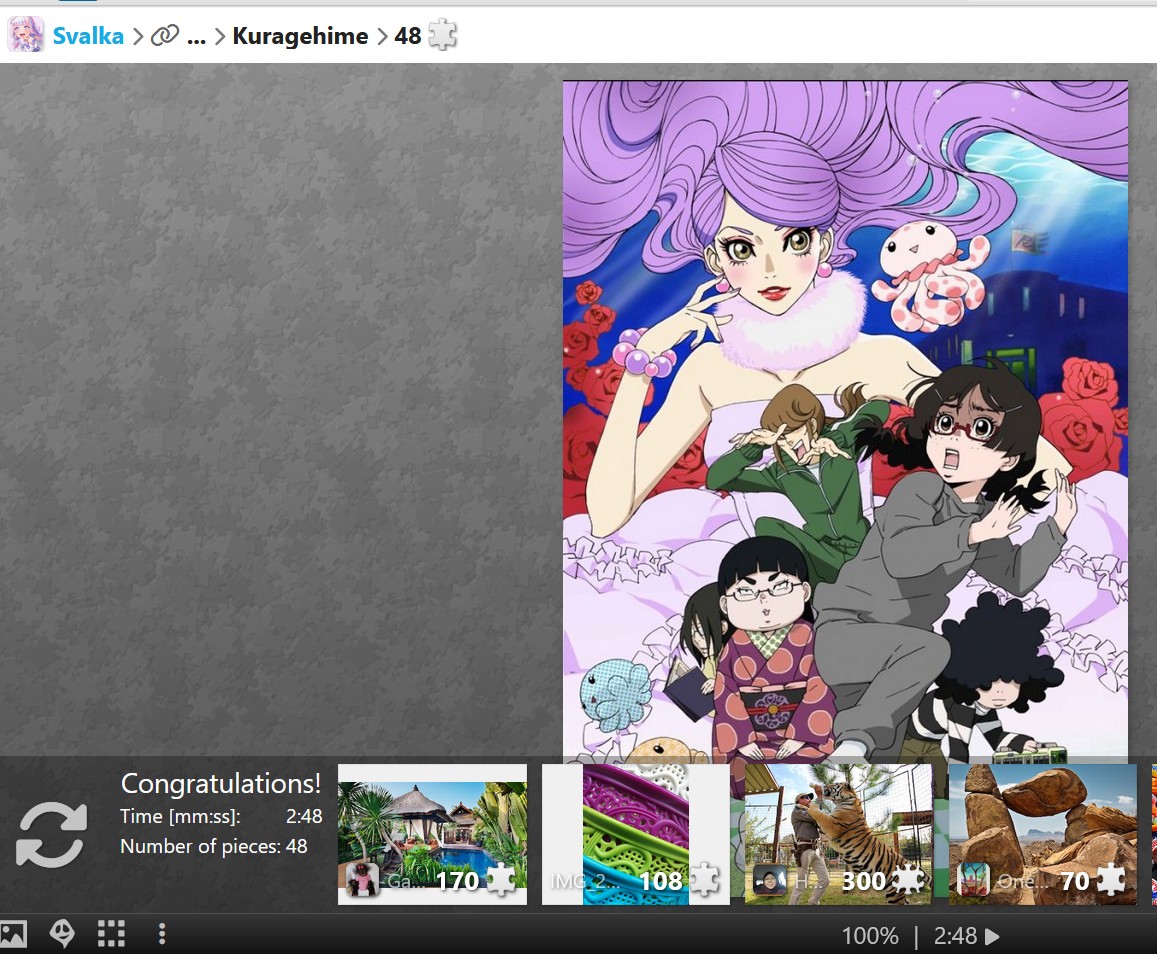The width and height of the screenshot is (1157, 958).
Task: Arrange pieces with the grid icon
Action: [x=111, y=934]
